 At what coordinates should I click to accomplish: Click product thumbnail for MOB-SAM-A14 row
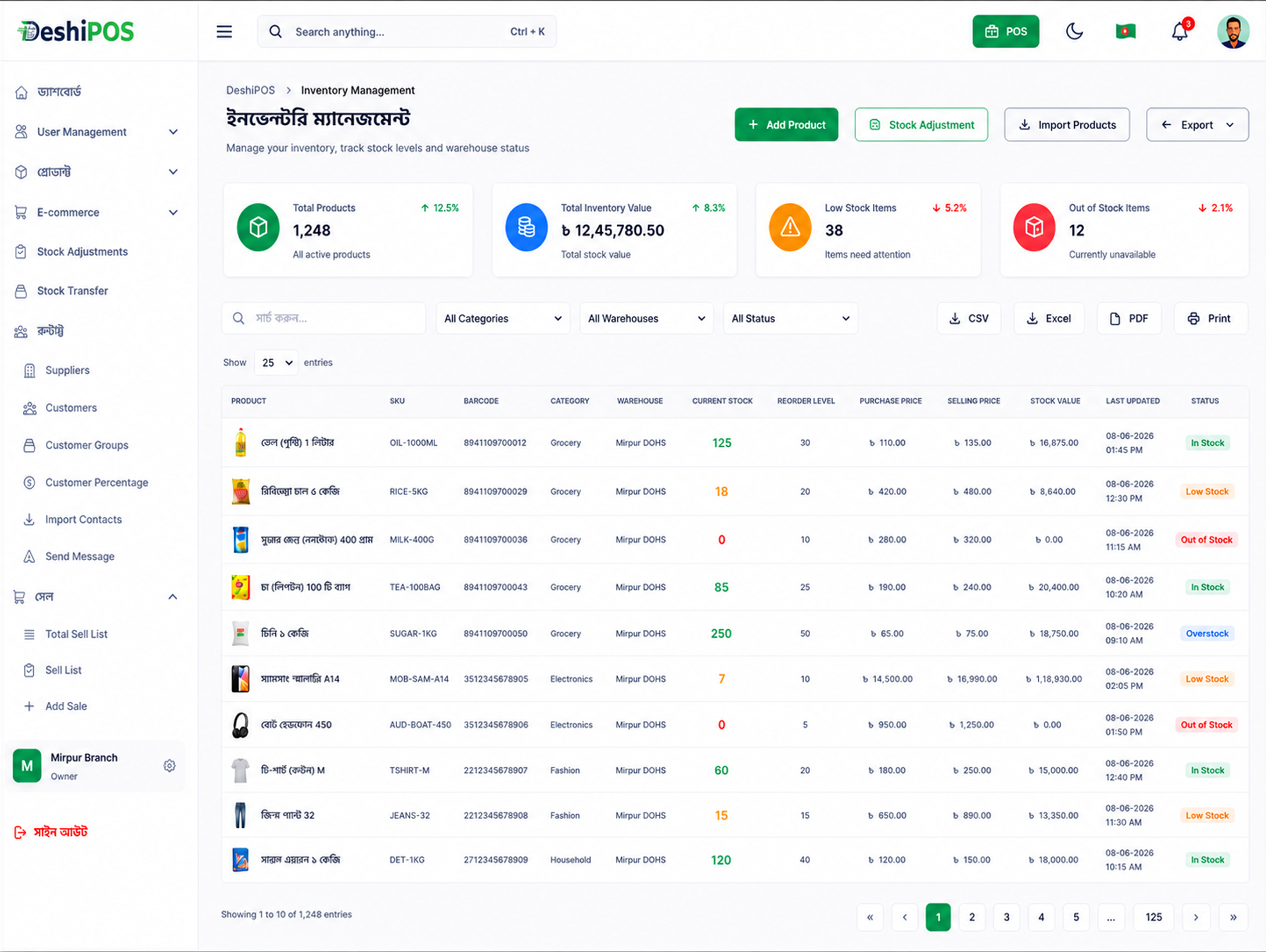pyautogui.click(x=240, y=679)
